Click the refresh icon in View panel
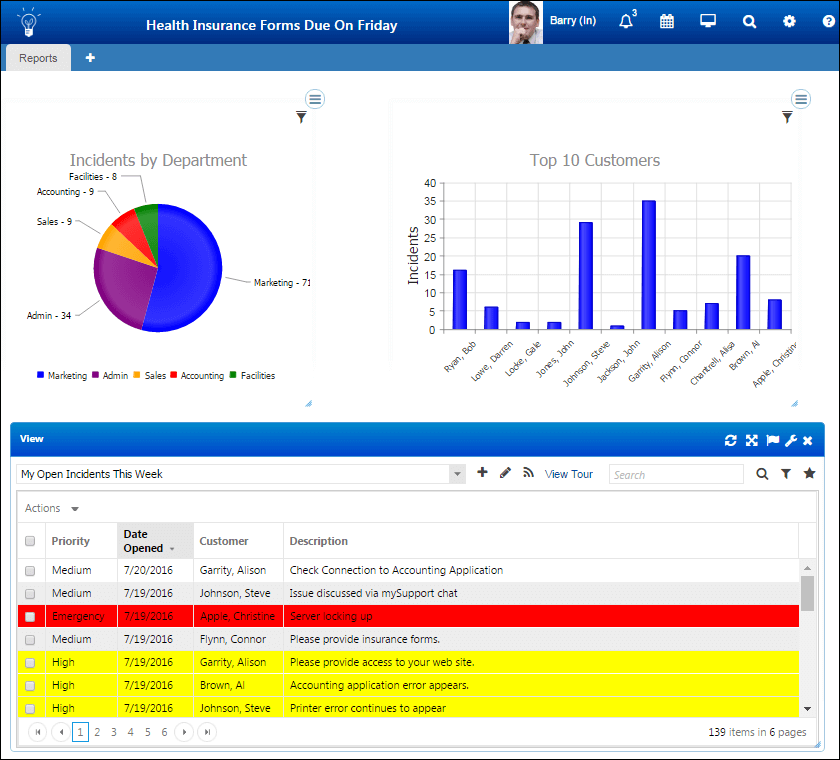The height and width of the screenshot is (760, 840). pos(731,440)
